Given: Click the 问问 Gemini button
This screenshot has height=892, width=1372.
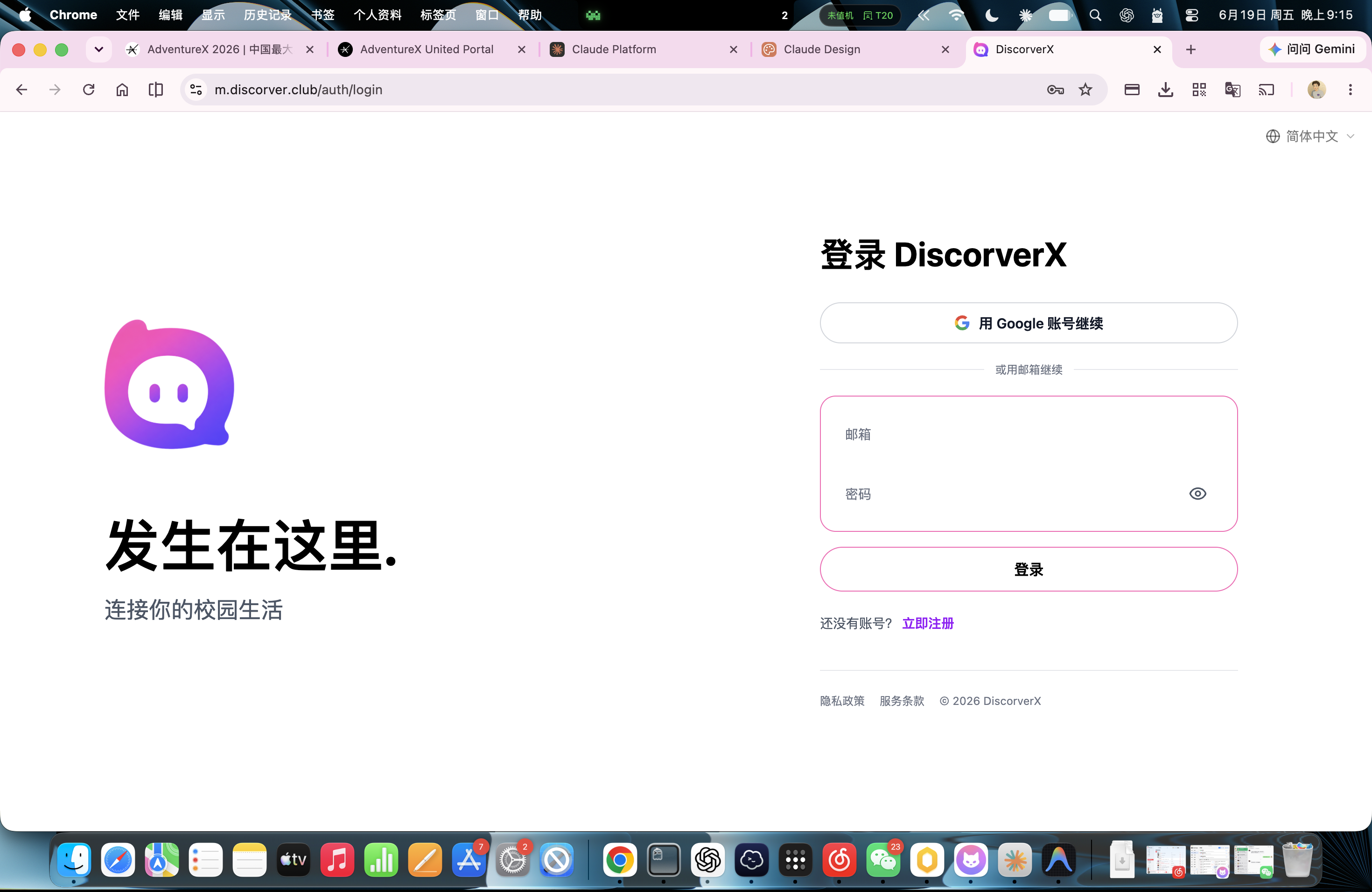Looking at the screenshot, I should tap(1312, 49).
